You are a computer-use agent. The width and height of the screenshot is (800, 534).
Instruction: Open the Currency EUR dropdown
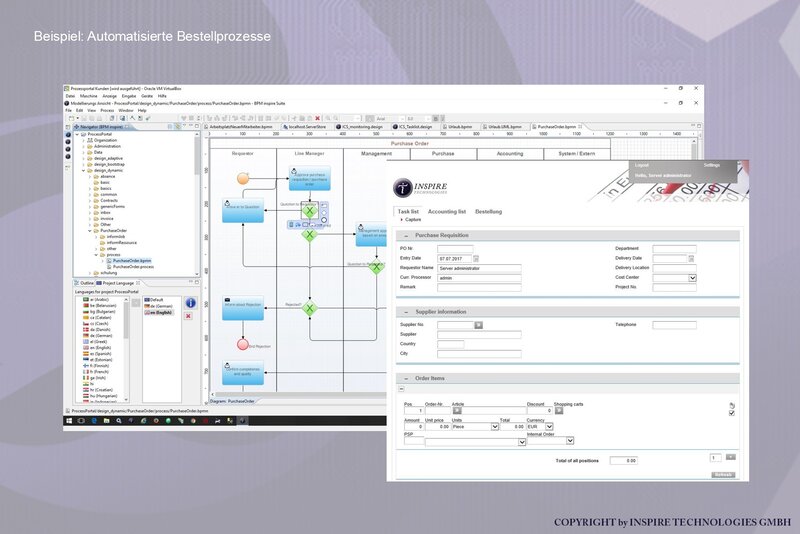(549, 426)
